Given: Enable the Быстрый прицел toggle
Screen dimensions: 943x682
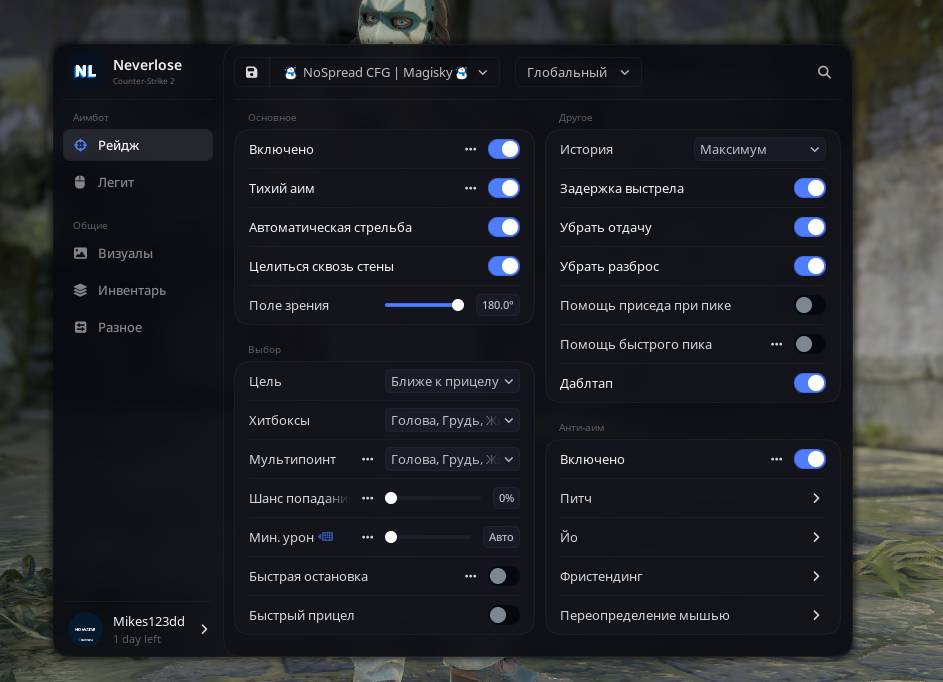Looking at the screenshot, I should coord(503,615).
